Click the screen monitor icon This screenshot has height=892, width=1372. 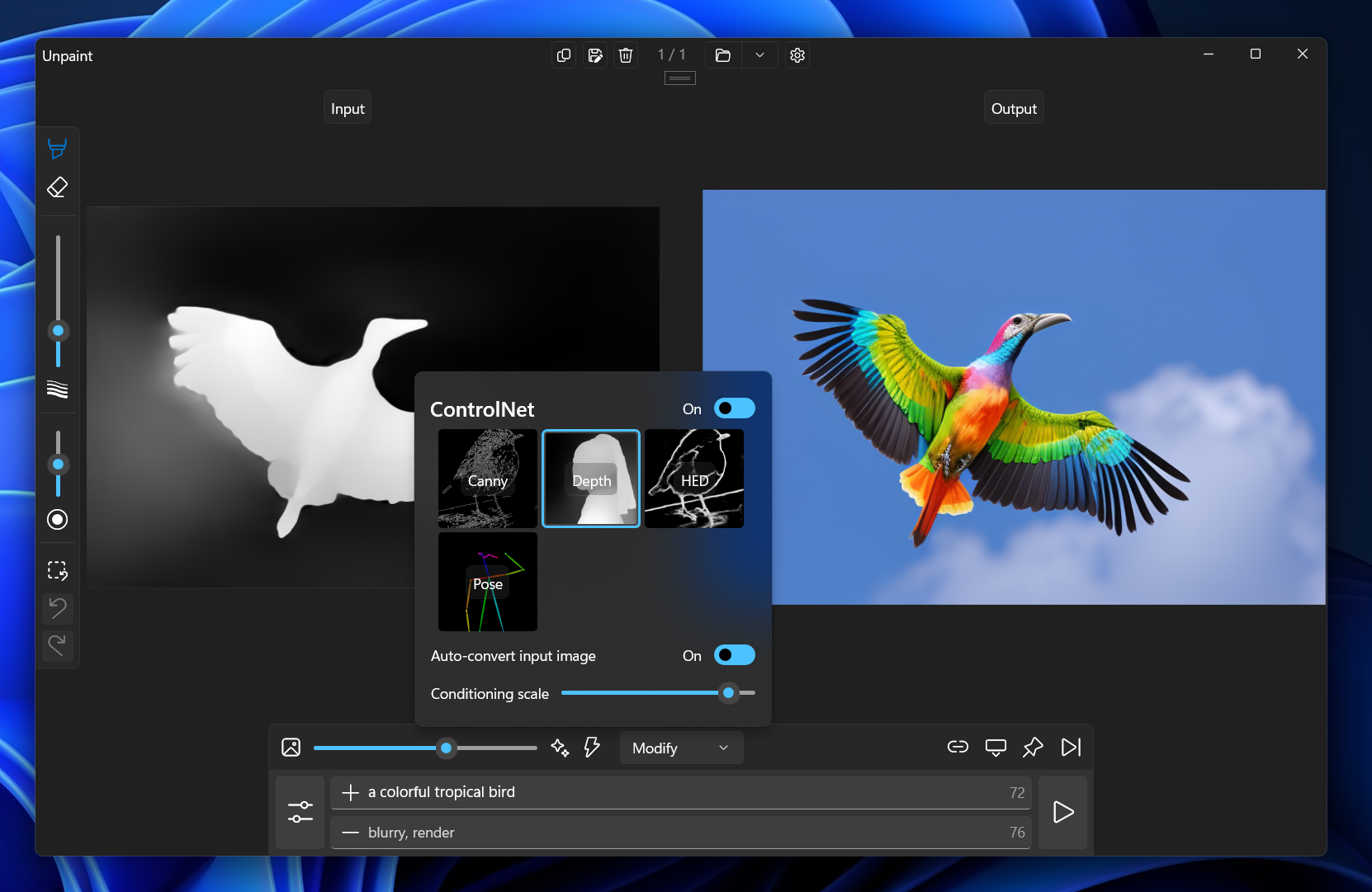[x=996, y=747]
